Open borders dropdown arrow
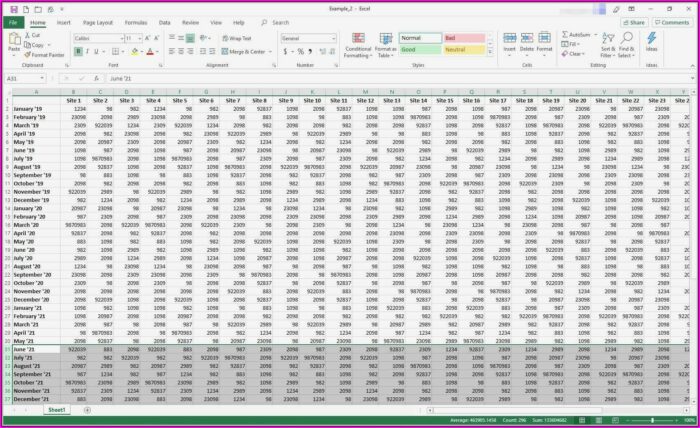Image resolution: width=700 pixels, height=428 pixels. 123,52
